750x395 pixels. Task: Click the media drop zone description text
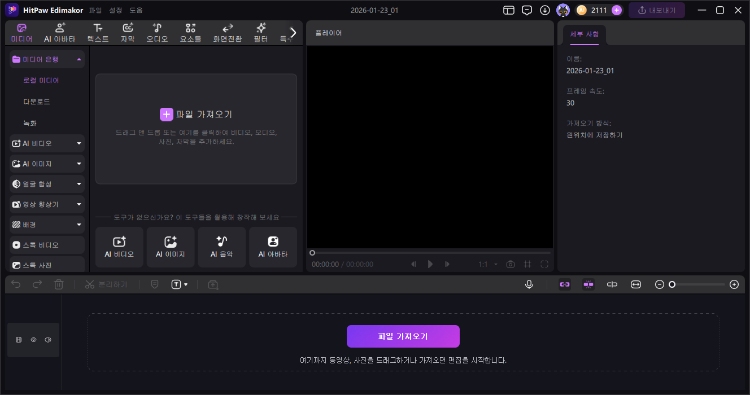pos(196,137)
